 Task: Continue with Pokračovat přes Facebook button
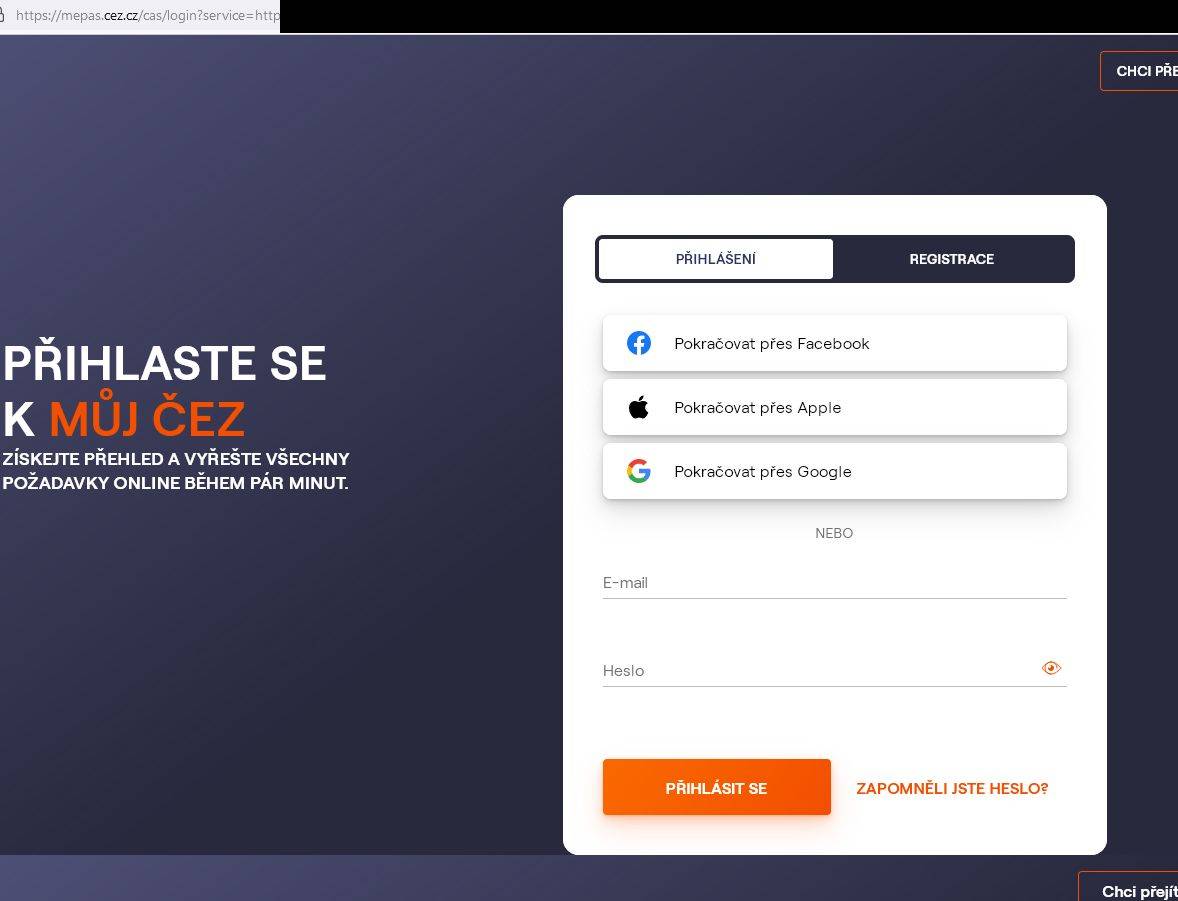pyautogui.click(x=835, y=343)
